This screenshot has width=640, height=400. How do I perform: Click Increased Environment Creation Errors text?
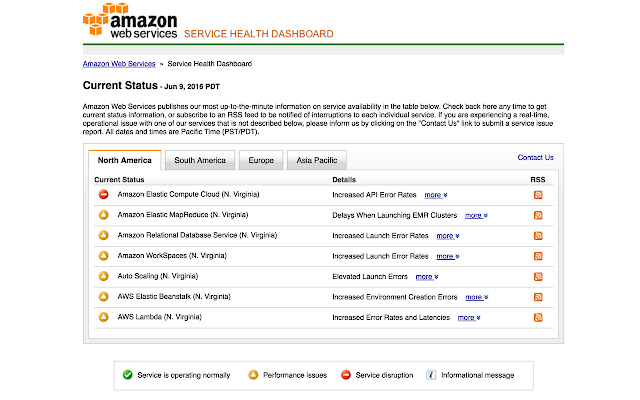coord(395,297)
